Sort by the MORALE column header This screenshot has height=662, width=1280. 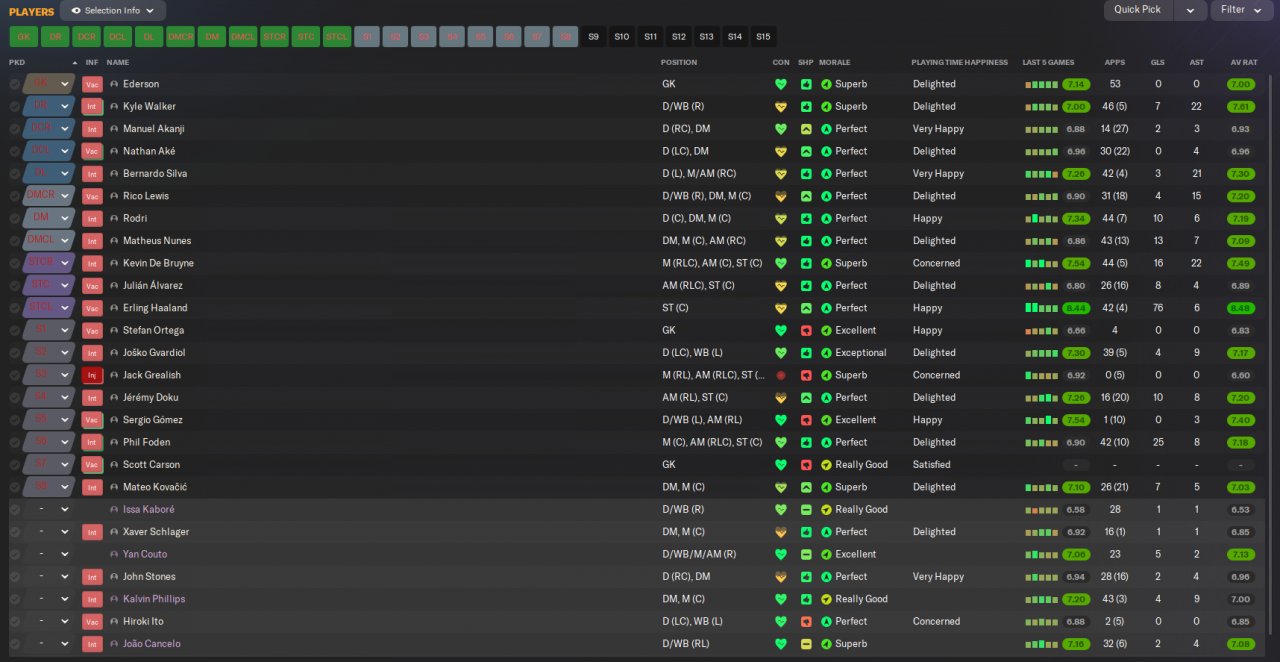(834, 63)
